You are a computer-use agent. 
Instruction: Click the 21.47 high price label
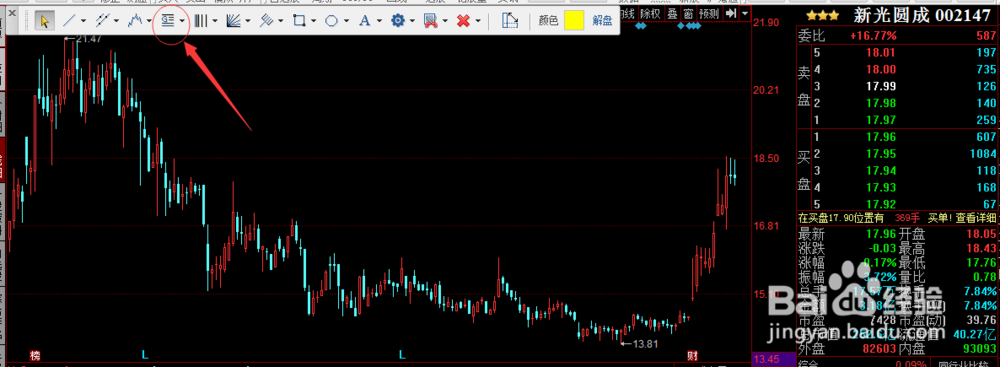pos(89,40)
